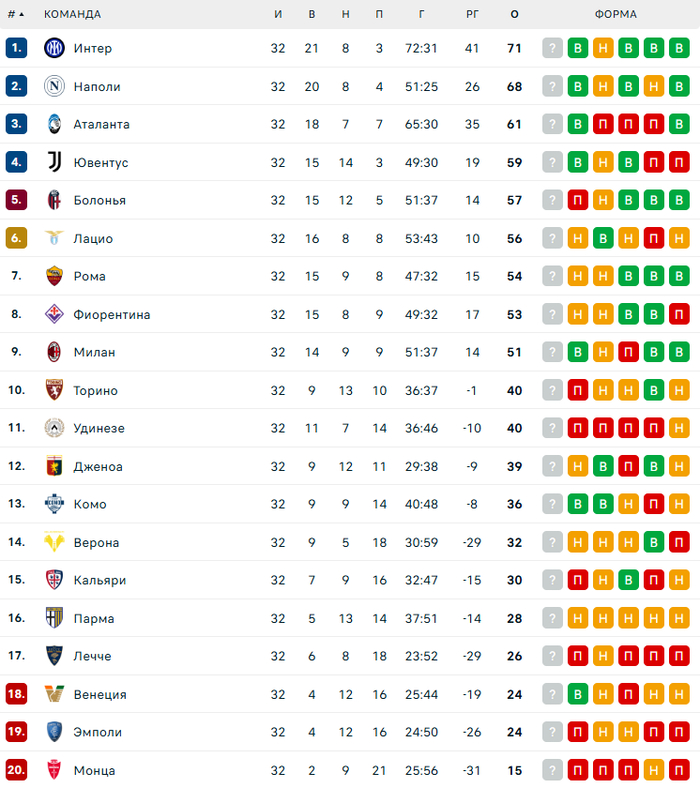Click Inter's upcoming match question mark badge

(553, 48)
